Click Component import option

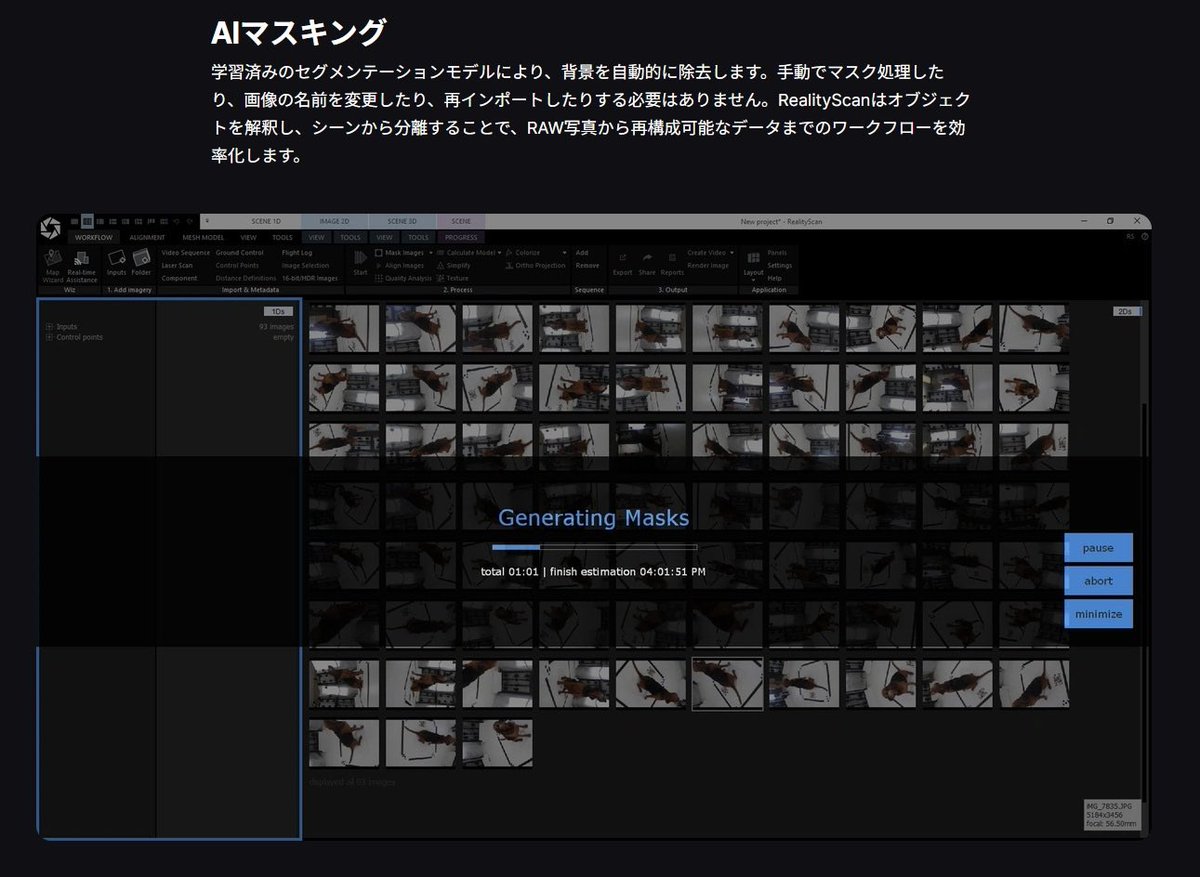click(x=179, y=278)
